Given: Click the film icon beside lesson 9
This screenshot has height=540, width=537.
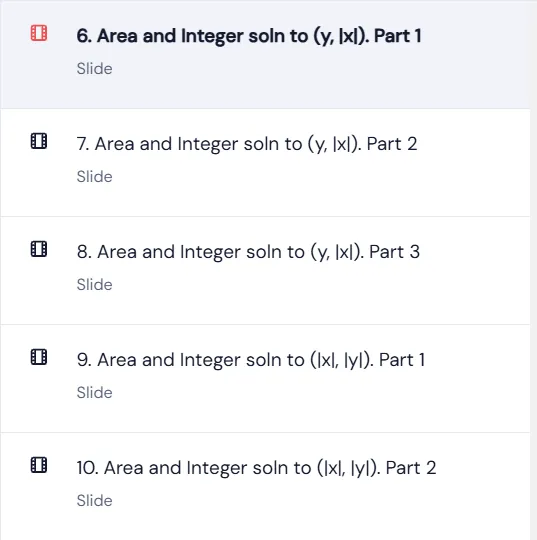Looking at the screenshot, I should coord(39,357).
